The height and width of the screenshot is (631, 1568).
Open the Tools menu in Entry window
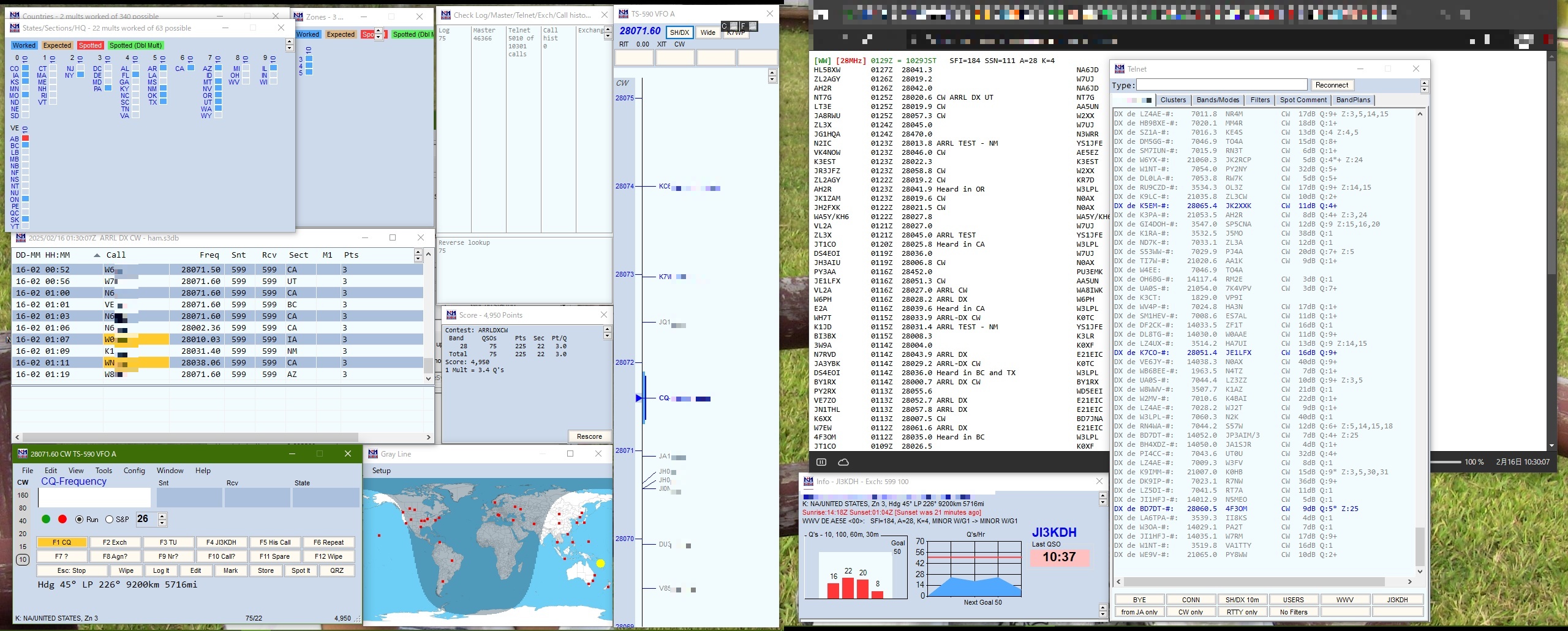click(104, 471)
